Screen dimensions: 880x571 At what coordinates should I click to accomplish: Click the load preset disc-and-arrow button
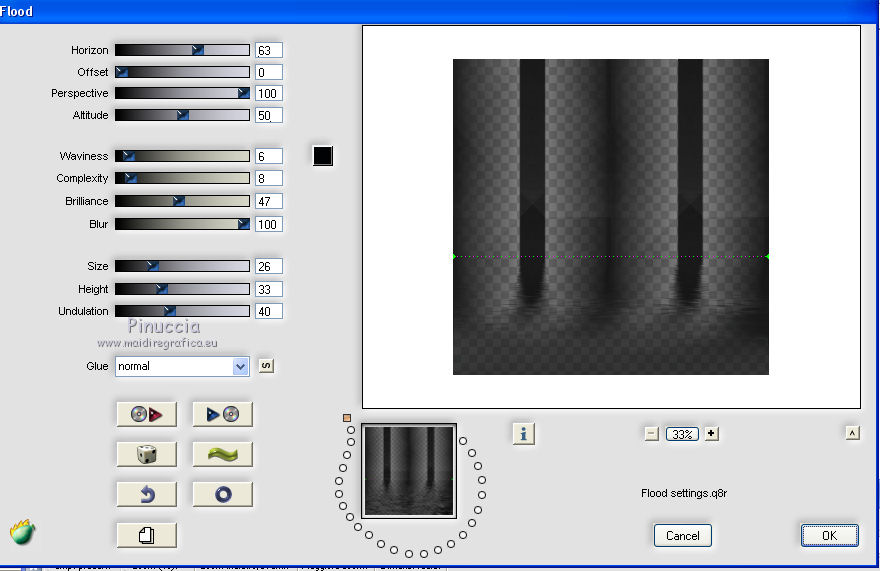(146, 414)
